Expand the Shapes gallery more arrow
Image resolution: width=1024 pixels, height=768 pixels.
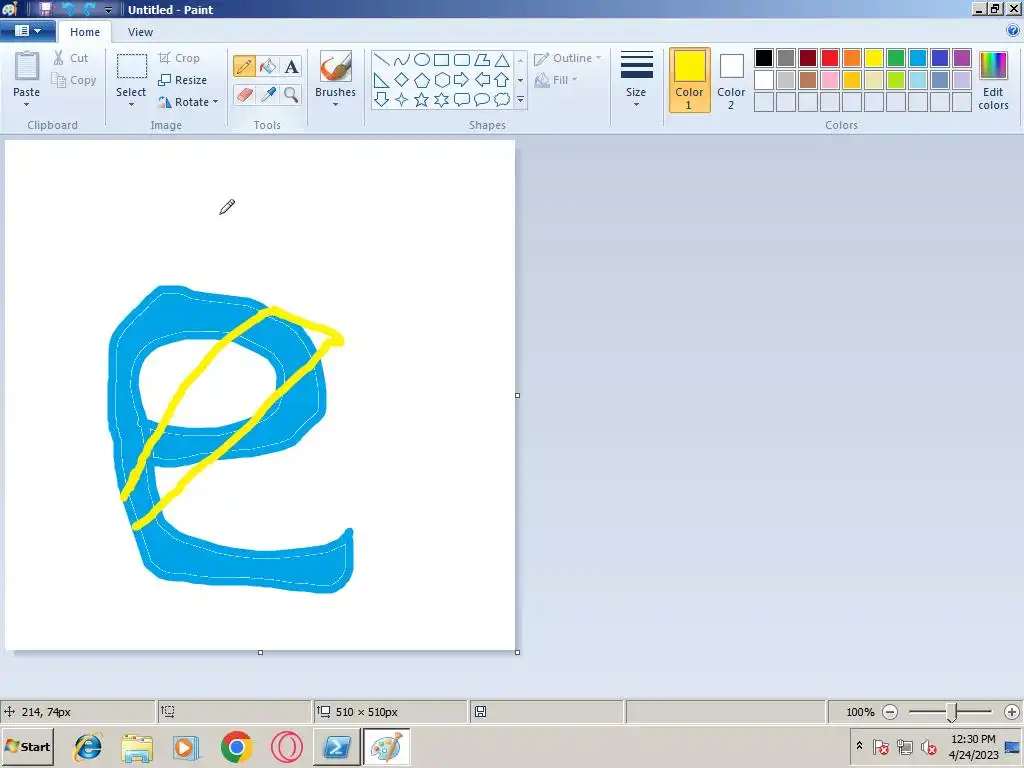(520, 99)
